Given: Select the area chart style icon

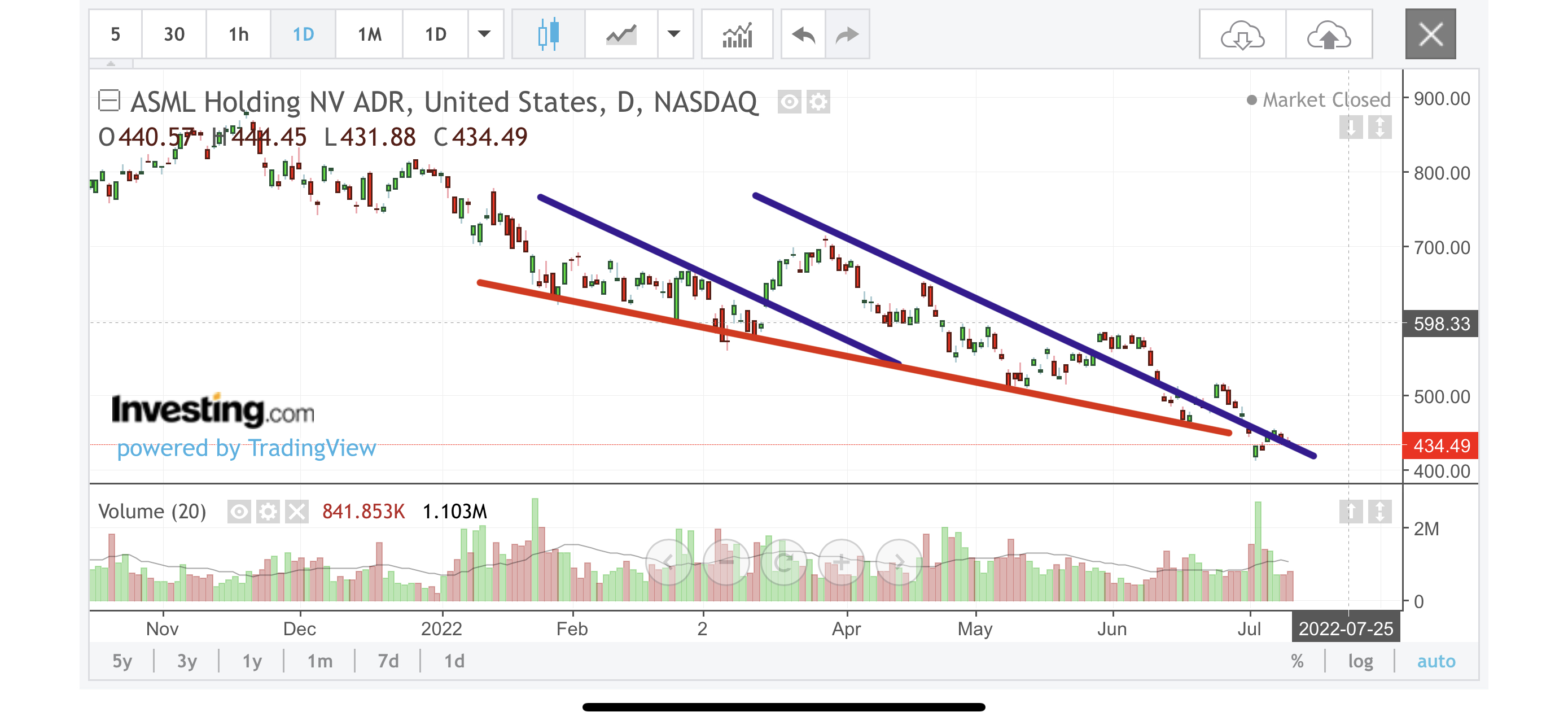Looking at the screenshot, I should 621,34.
